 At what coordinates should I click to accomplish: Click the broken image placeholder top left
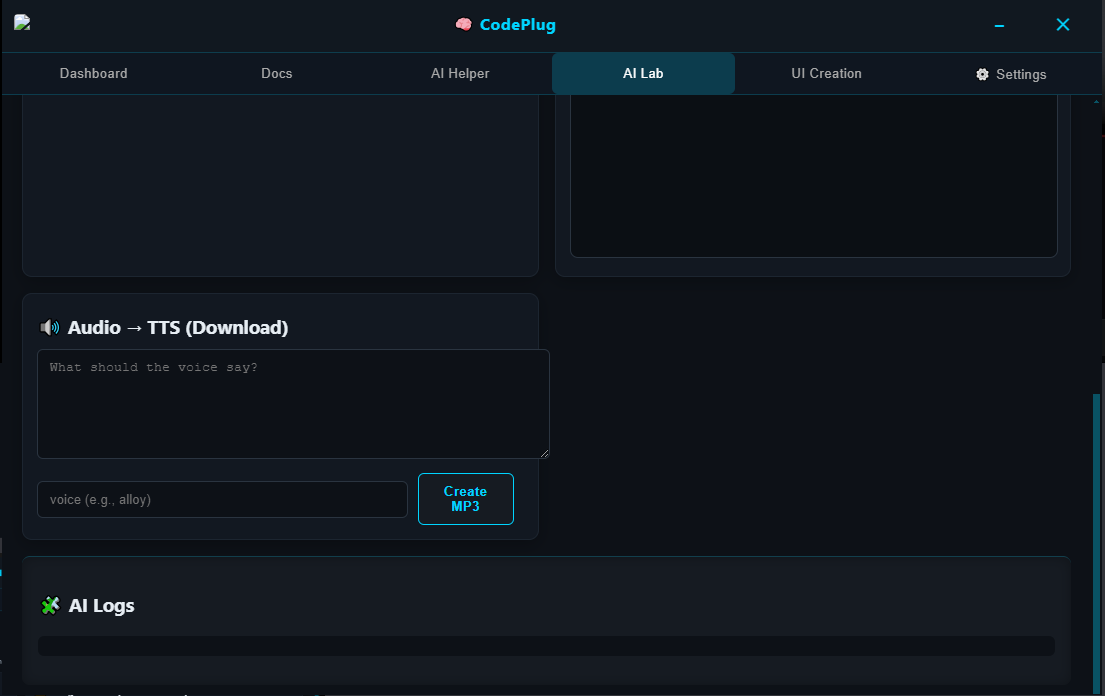click(x=21, y=22)
